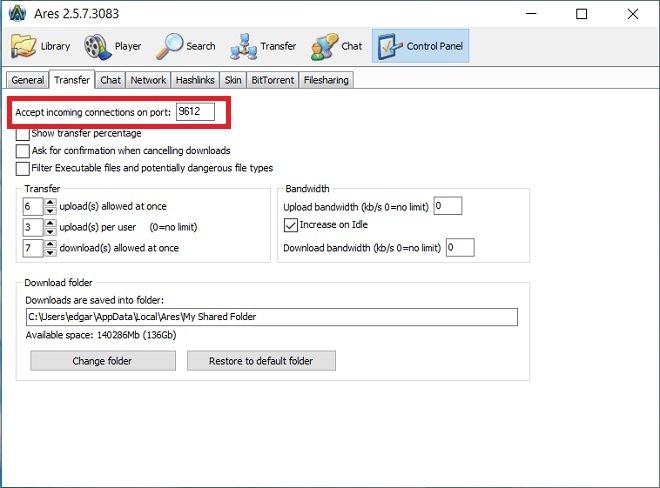660x488 pixels.
Task: Open the Chat toolbar section
Action: point(336,46)
